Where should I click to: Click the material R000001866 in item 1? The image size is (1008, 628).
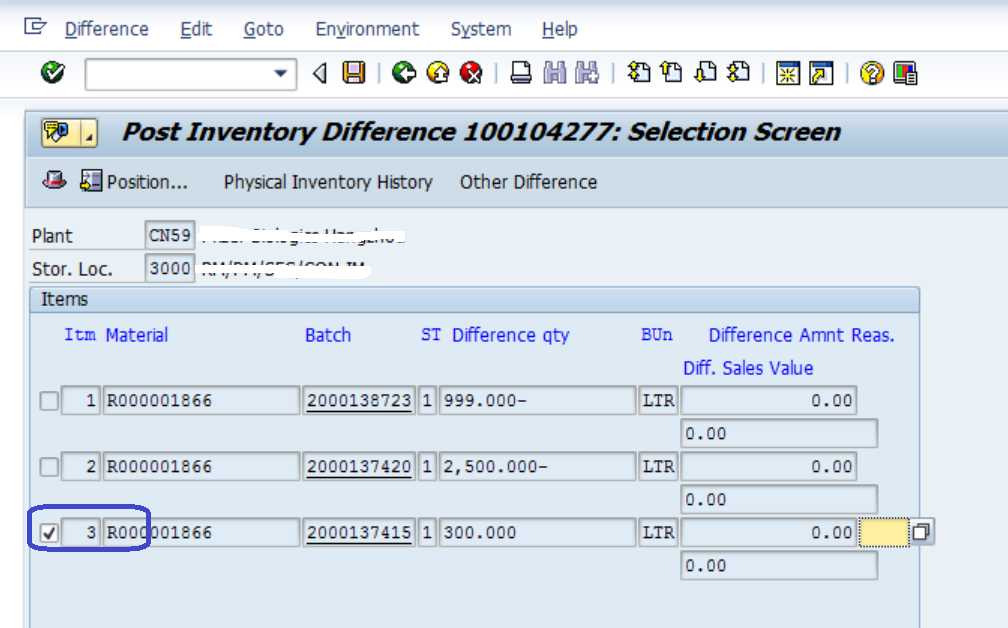click(201, 400)
